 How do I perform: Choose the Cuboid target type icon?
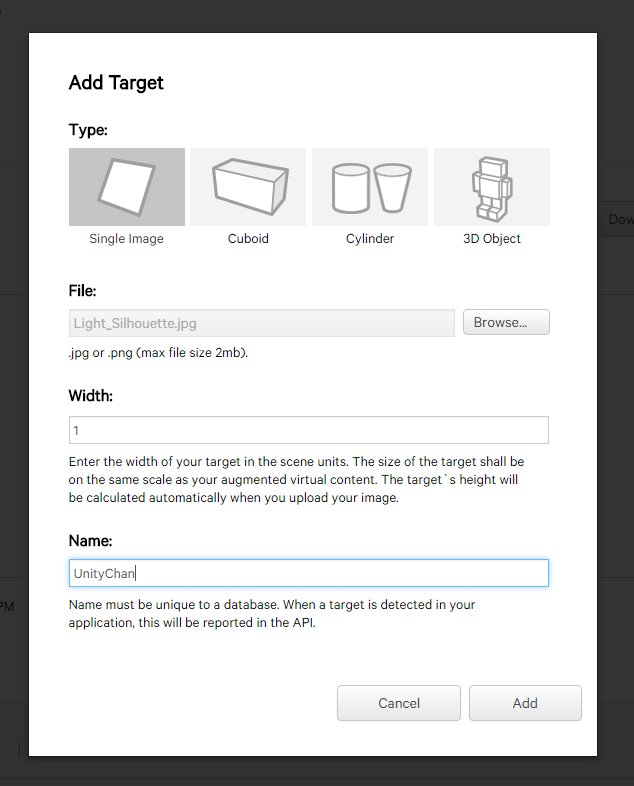pyautogui.click(x=248, y=186)
